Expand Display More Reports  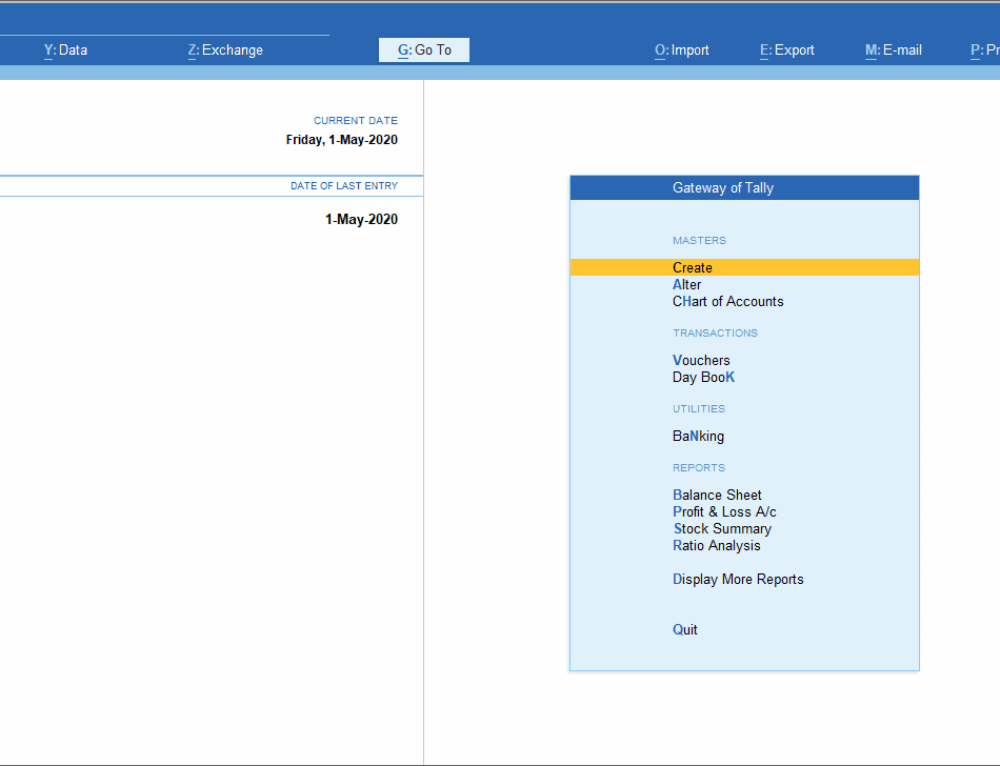coord(738,579)
